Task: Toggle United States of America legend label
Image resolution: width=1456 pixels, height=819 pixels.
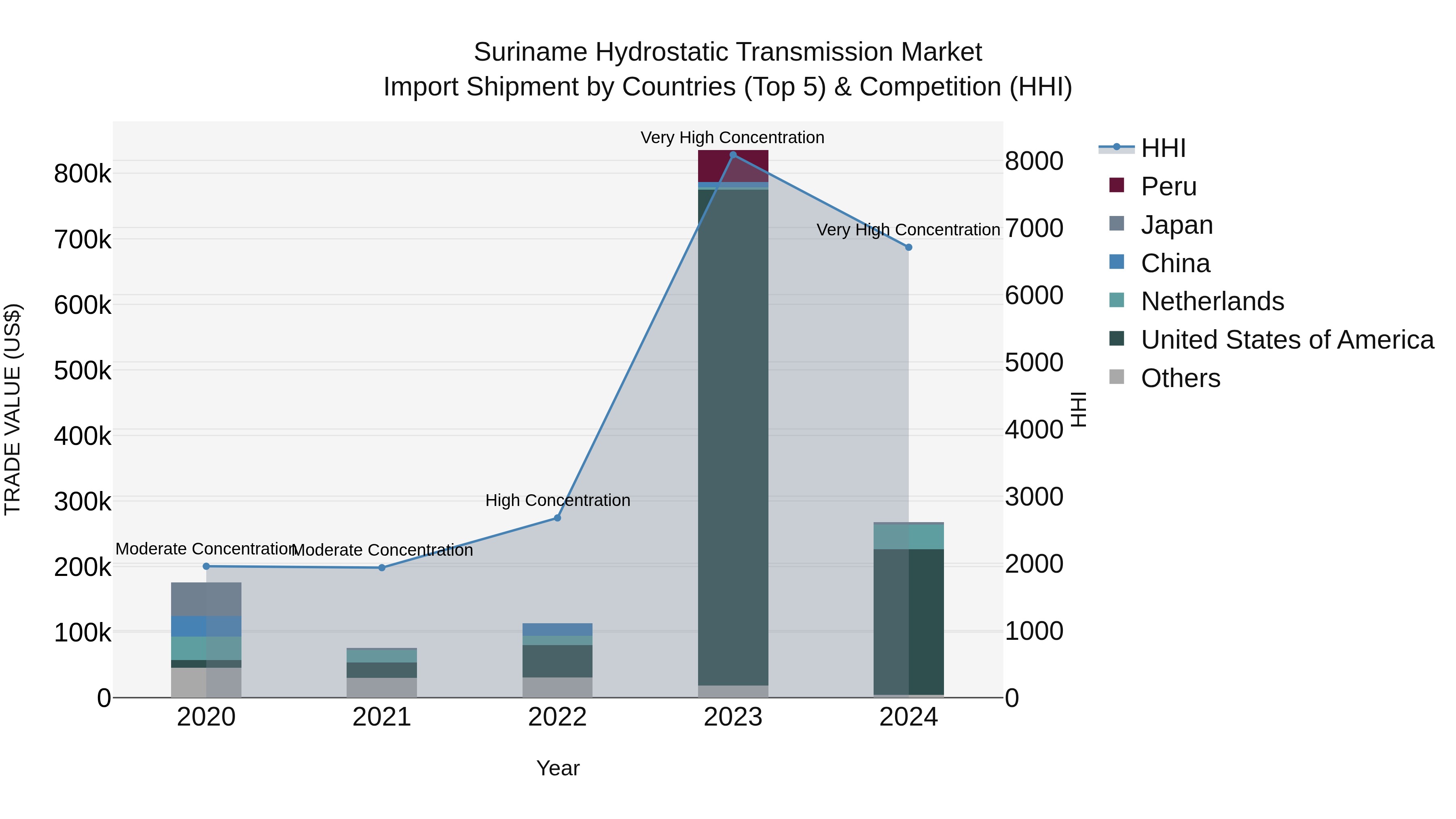Action: pyautogui.click(x=1288, y=339)
